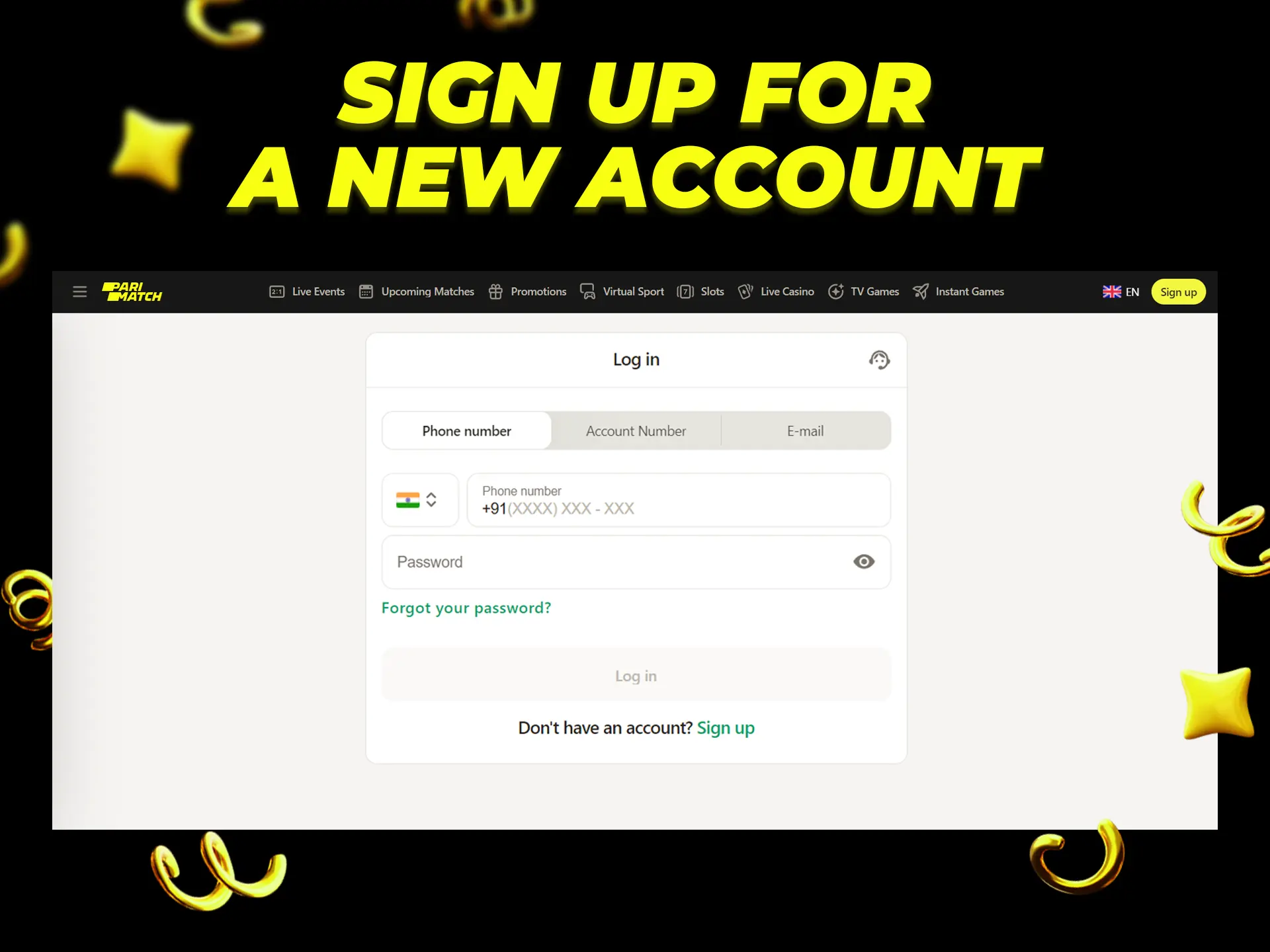Viewport: 1270px width, 952px height.
Task: Toggle password visibility eye icon
Action: pos(864,561)
